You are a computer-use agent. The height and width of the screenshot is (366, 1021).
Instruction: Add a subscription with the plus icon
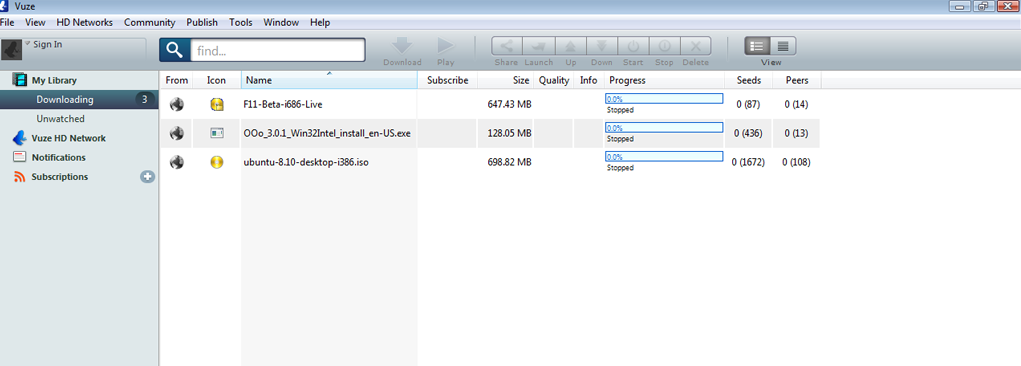[148, 176]
